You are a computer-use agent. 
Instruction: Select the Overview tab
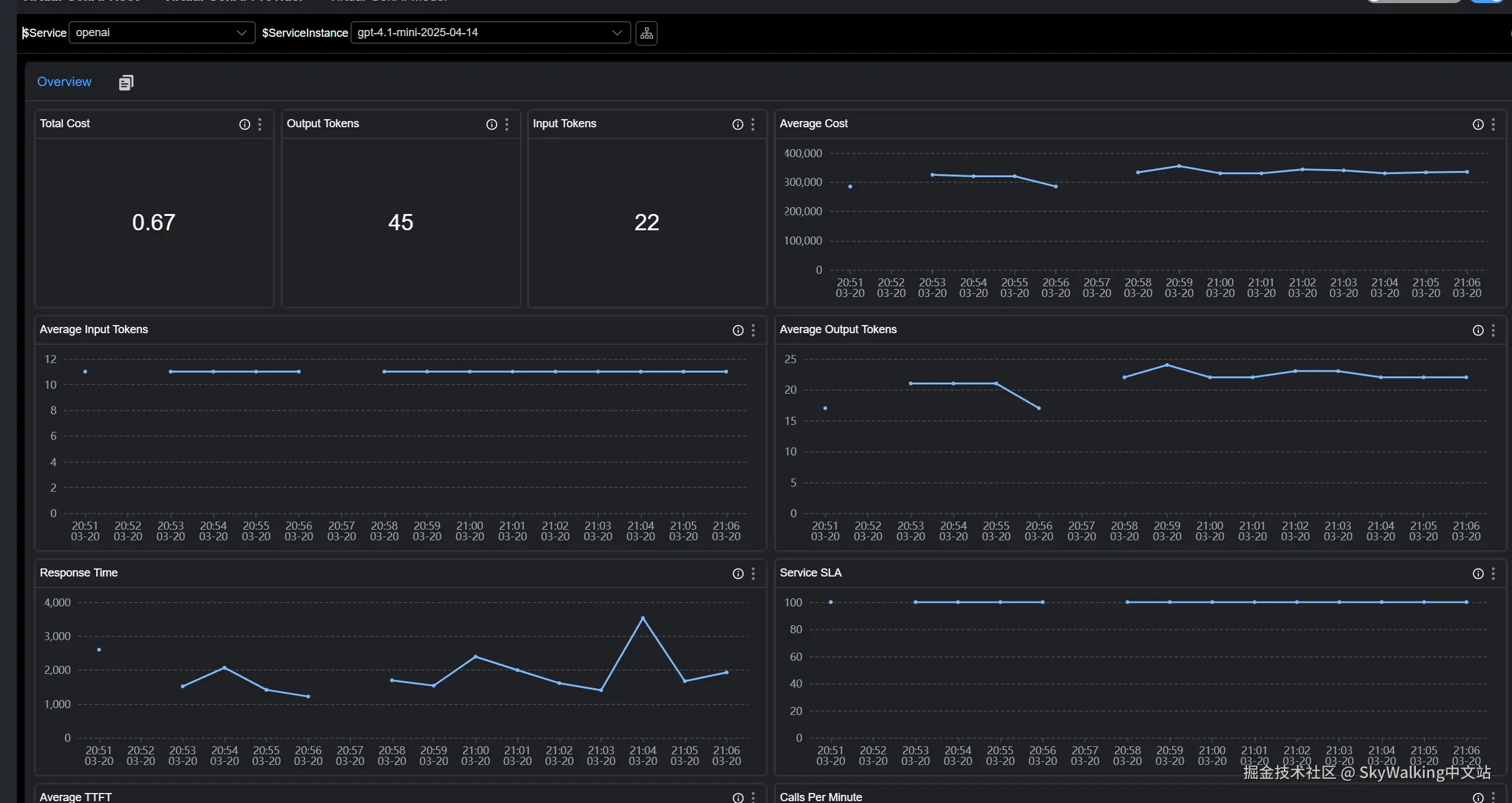(64, 82)
